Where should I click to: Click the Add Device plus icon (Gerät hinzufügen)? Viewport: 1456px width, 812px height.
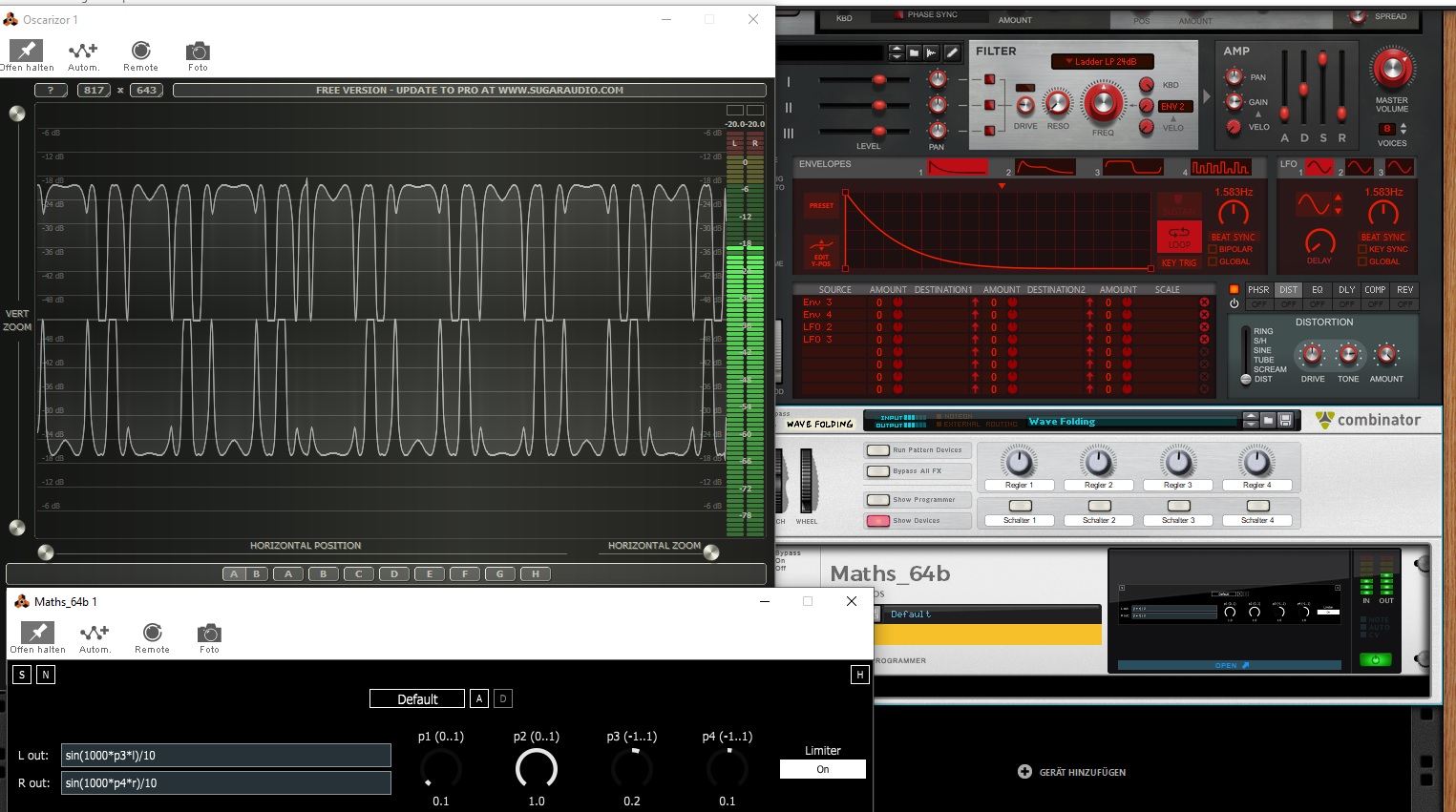tap(1024, 771)
